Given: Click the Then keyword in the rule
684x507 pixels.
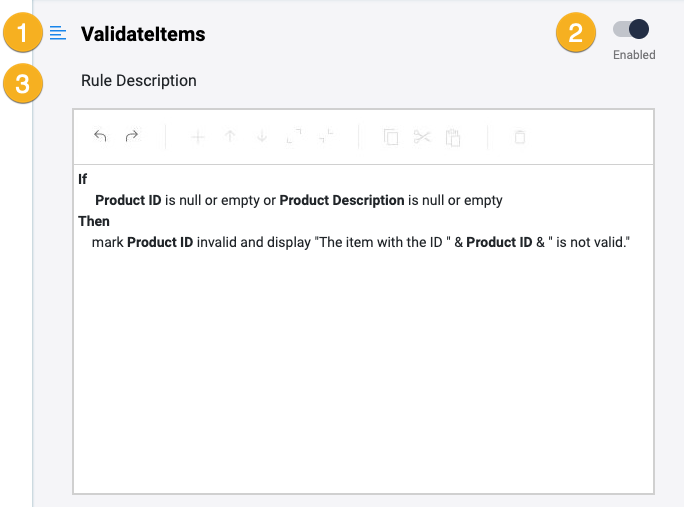Looking at the screenshot, I should (94, 221).
